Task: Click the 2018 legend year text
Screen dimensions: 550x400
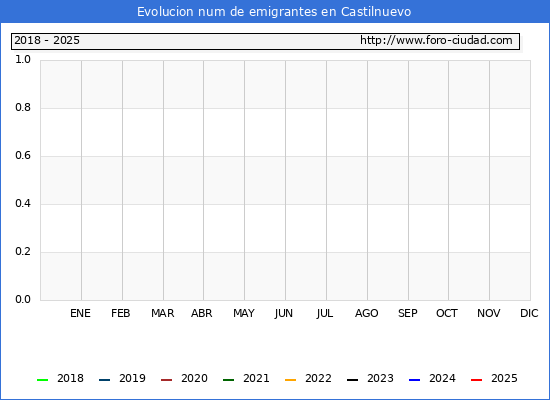Action: click(71, 378)
